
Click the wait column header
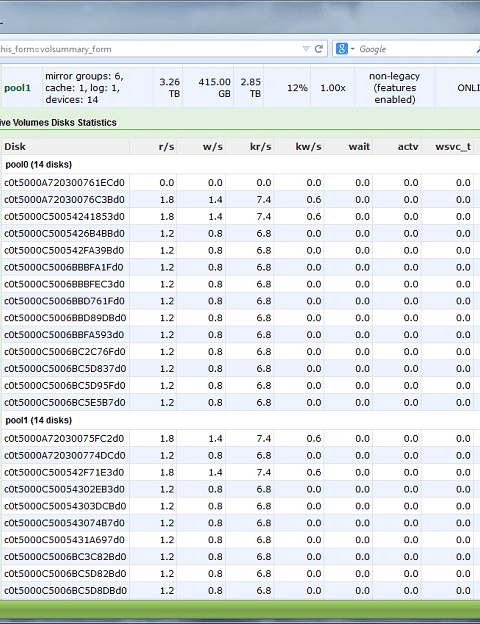pos(359,147)
